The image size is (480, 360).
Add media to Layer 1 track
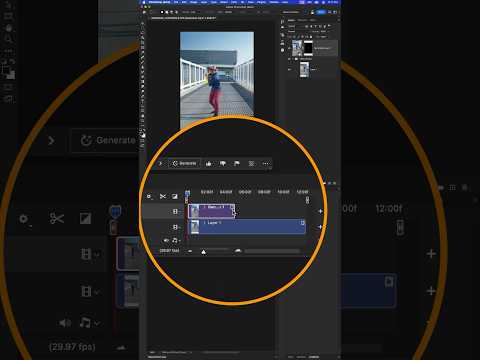320,227
